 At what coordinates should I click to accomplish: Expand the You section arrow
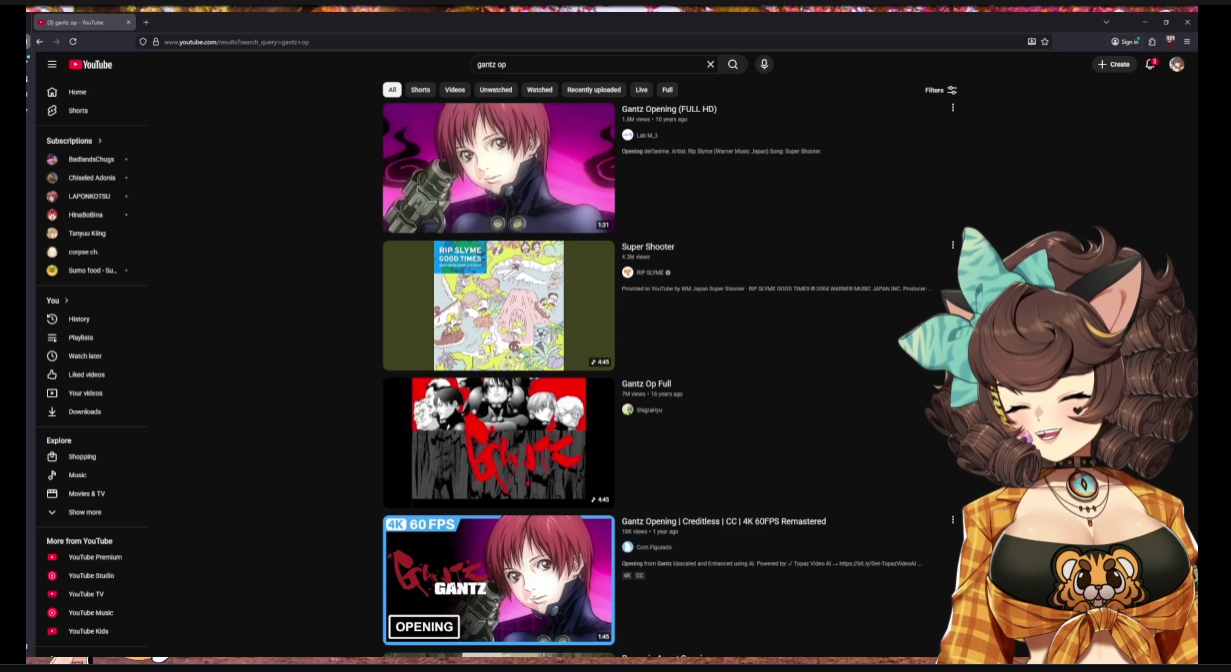coord(66,300)
